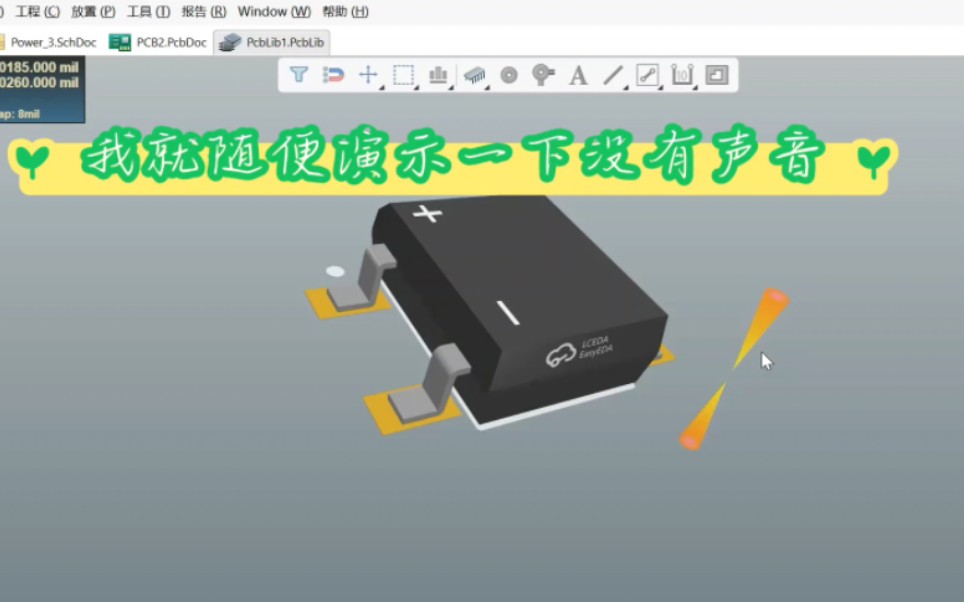Select the rectangular selection tool
964x602 pixels.
click(403, 73)
